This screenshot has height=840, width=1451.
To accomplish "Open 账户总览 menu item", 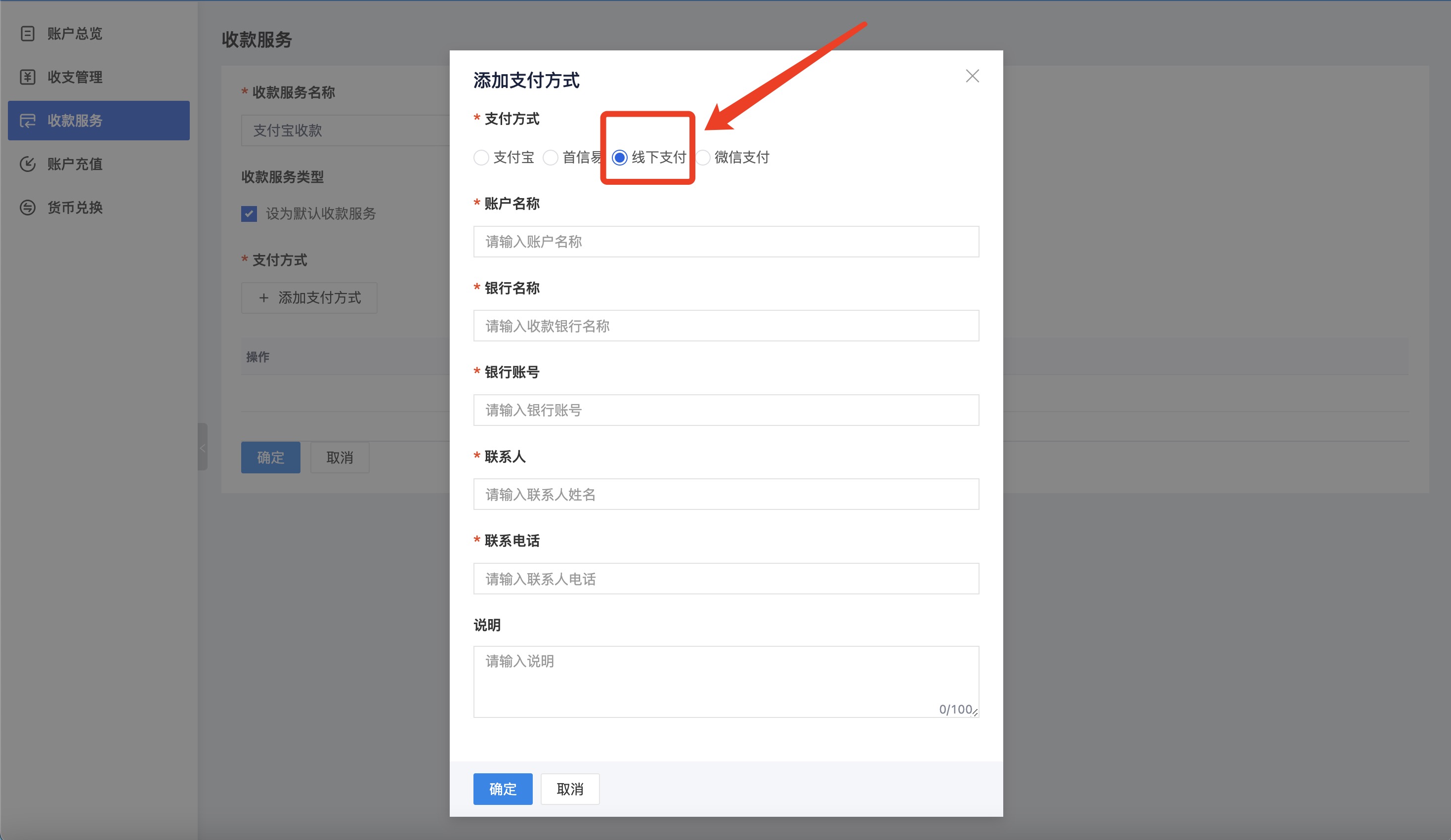I will point(98,34).
